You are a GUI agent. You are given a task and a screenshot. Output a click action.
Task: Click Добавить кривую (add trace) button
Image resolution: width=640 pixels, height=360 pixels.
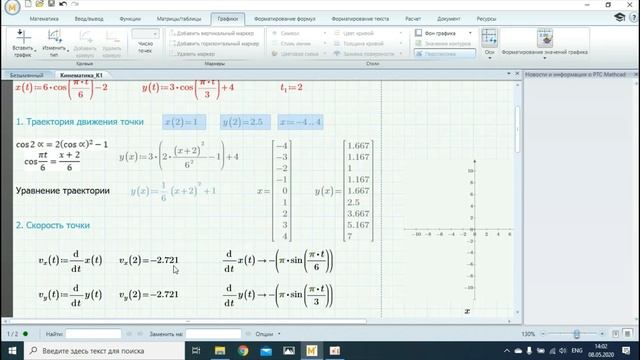(x=85, y=43)
